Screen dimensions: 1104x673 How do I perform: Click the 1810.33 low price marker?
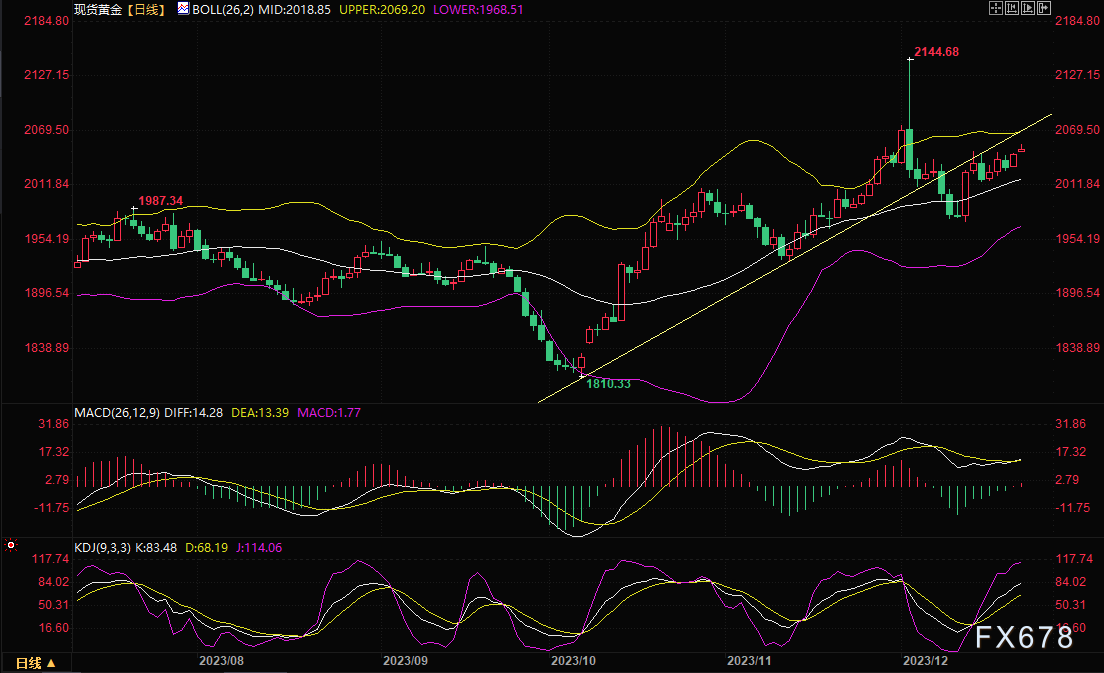point(608,384)
